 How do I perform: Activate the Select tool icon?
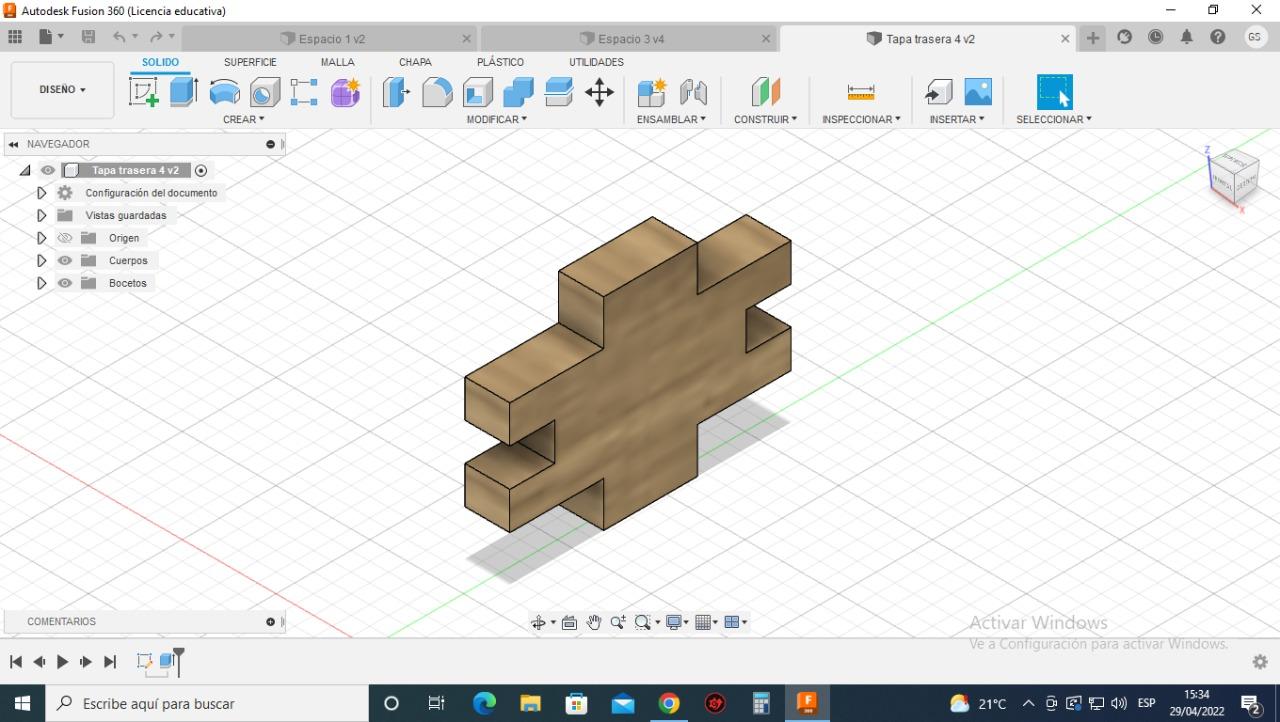[x=1054, y=92]
